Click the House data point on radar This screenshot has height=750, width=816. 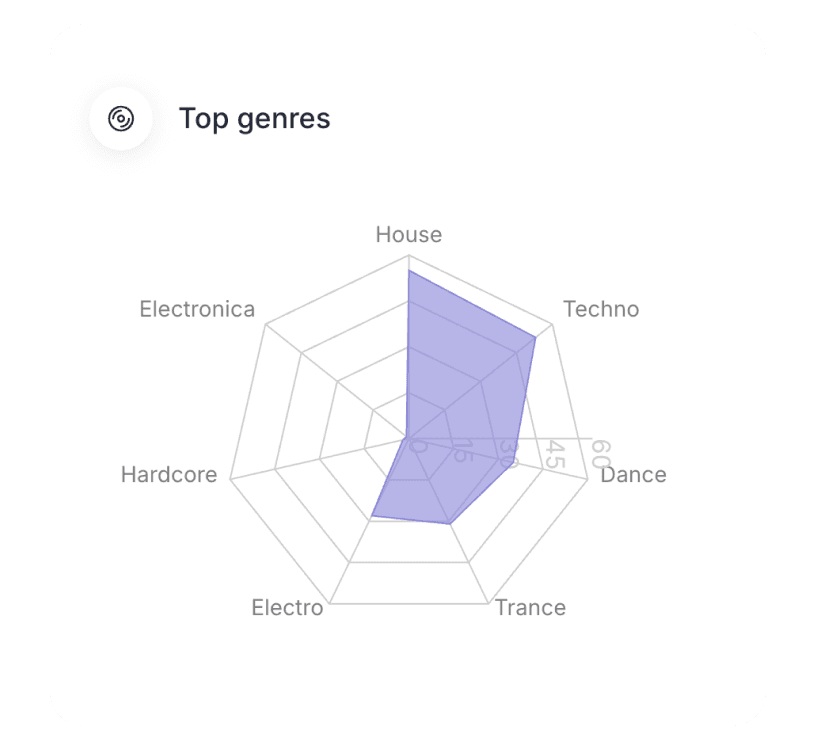point(408,270)
